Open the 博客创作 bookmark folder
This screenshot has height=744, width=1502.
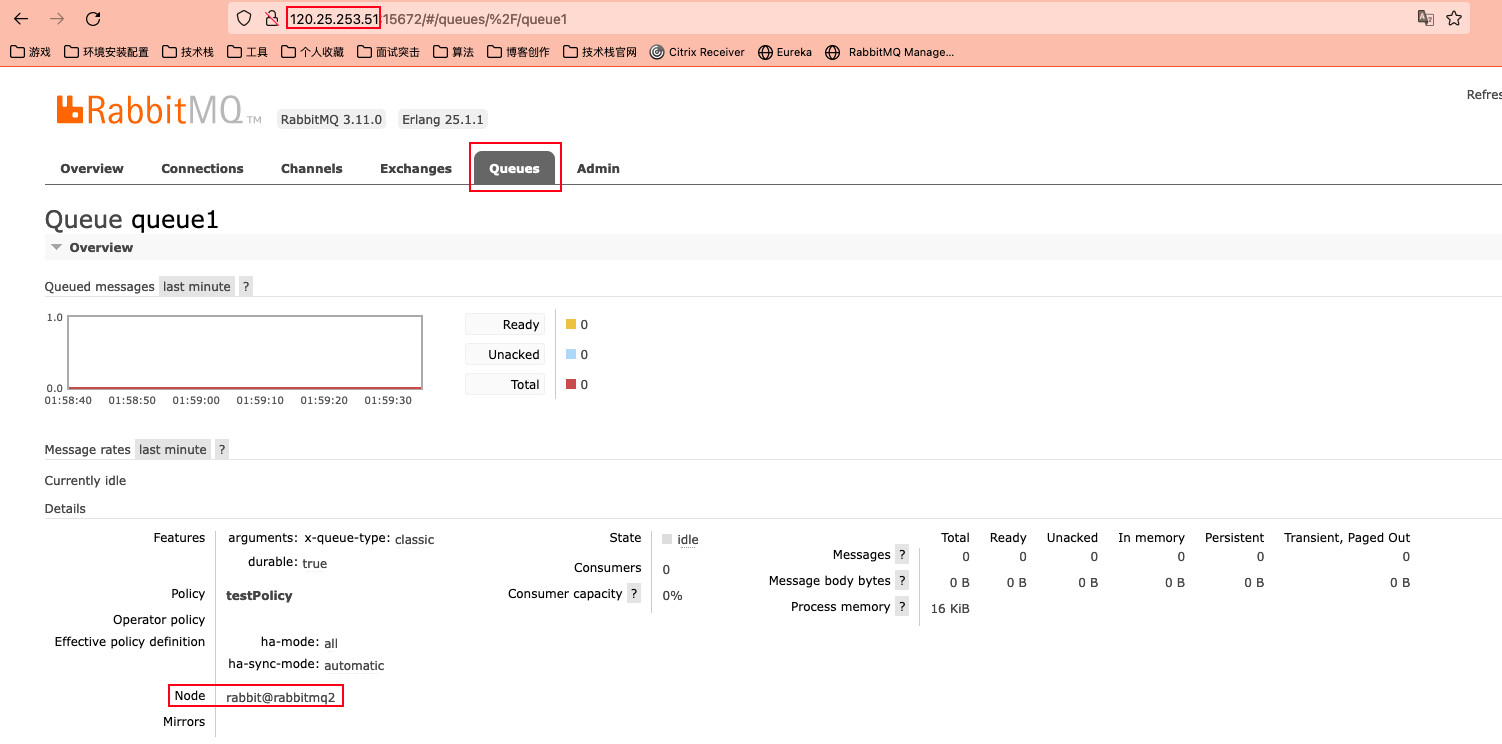point(518,52)
